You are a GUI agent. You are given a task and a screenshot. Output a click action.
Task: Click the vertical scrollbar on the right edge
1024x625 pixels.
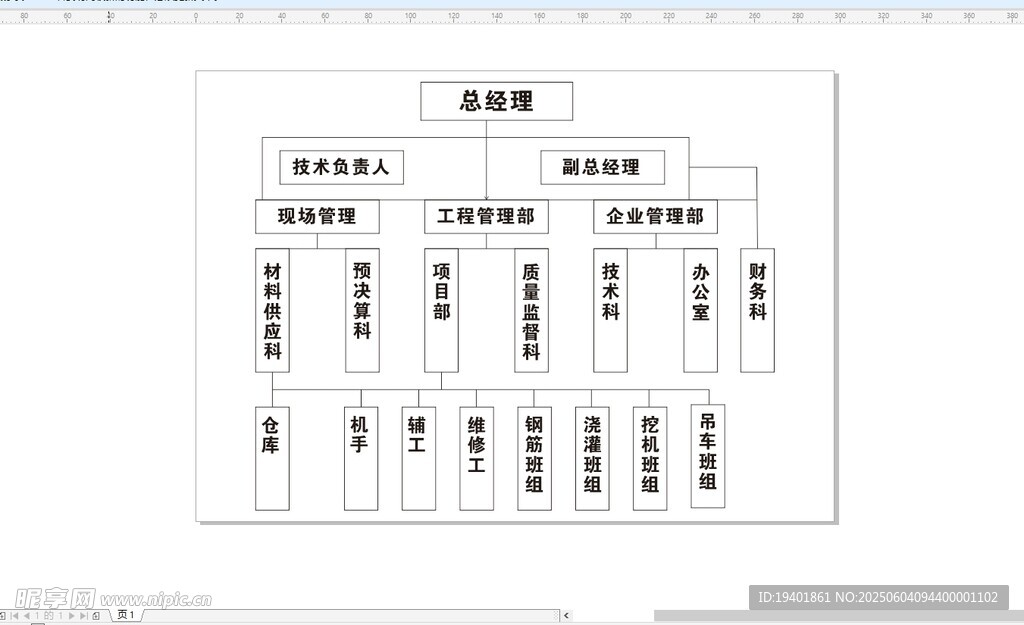click(1019, 300)
